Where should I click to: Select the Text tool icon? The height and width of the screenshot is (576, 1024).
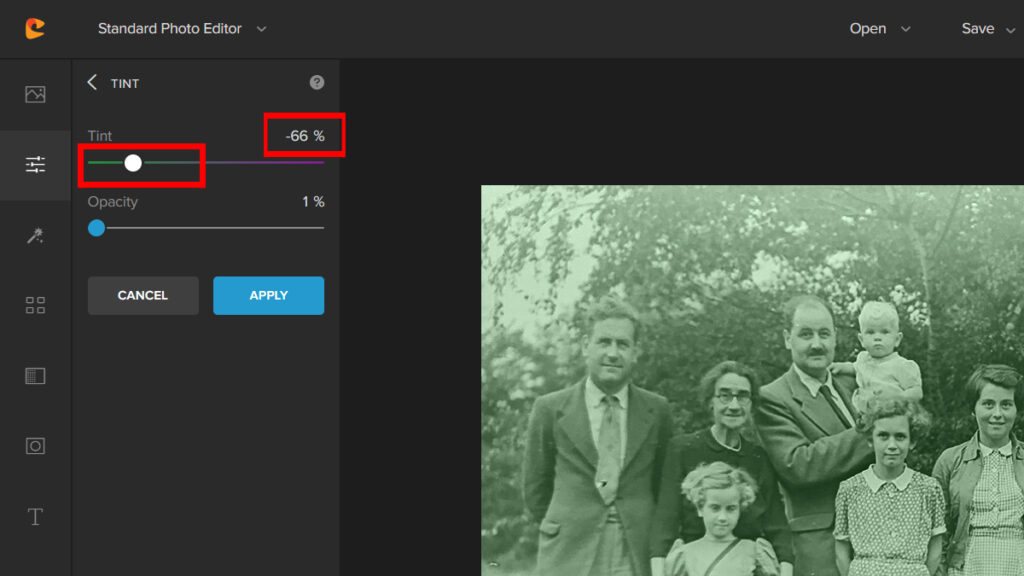point(35,517)
